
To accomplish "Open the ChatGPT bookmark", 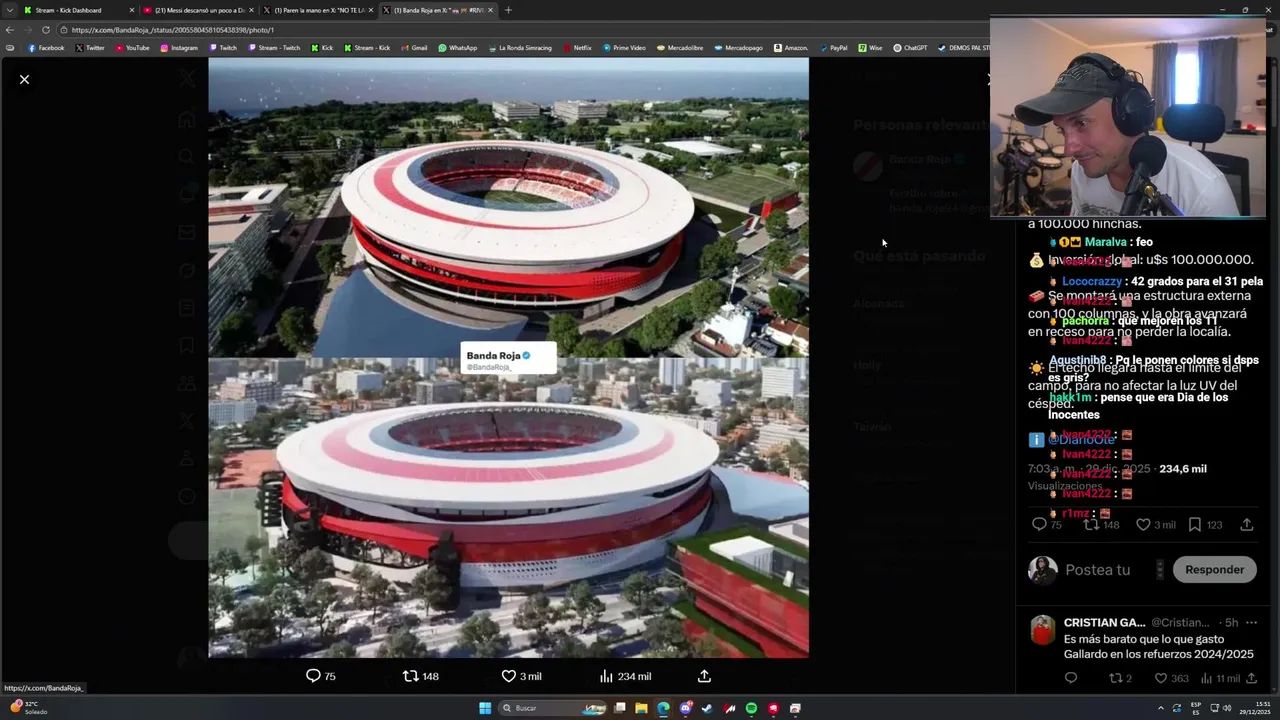I will click(x=910, y=48).
